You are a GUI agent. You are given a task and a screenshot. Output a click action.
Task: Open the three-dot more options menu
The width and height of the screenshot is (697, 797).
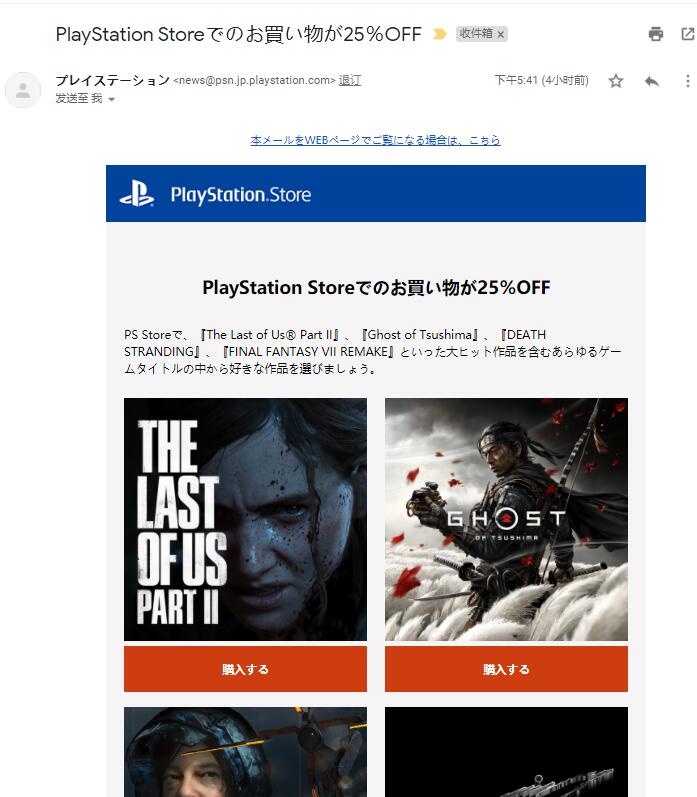pos(687,81)
